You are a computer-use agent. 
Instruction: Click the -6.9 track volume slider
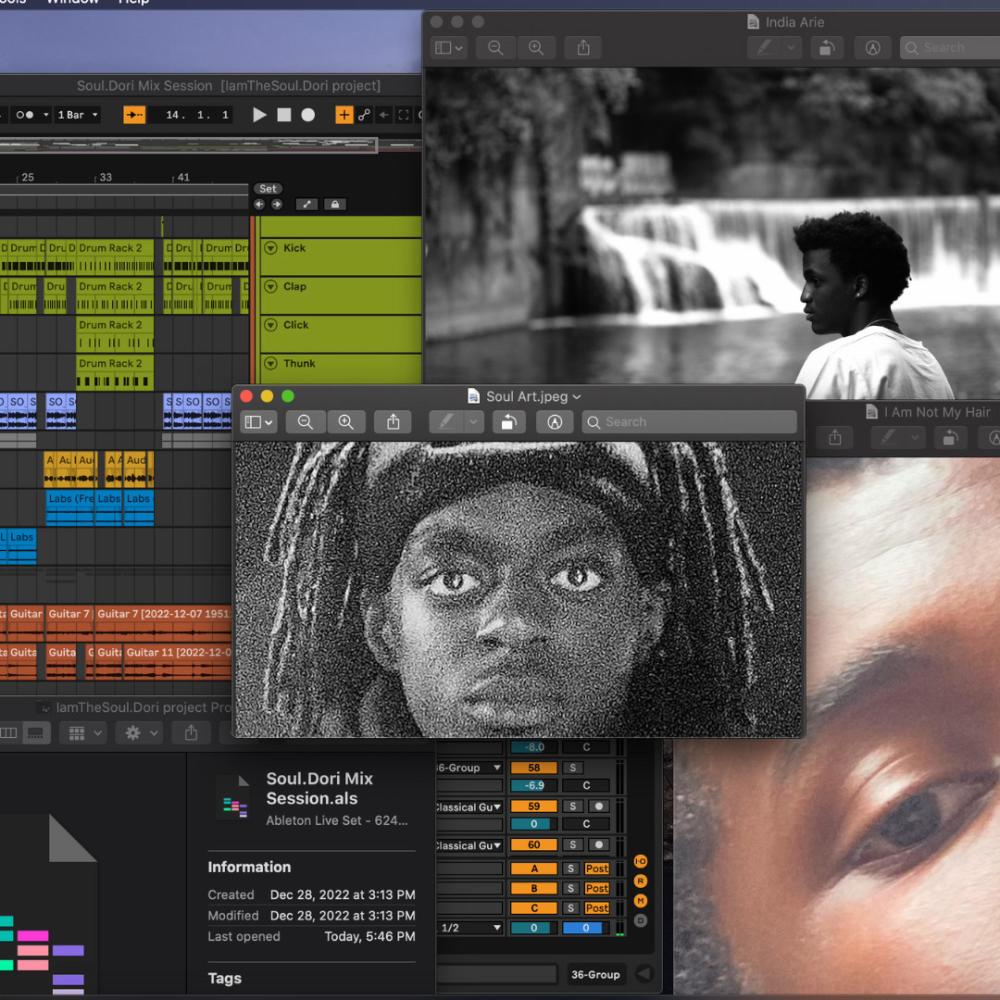[x=534, y=786]
